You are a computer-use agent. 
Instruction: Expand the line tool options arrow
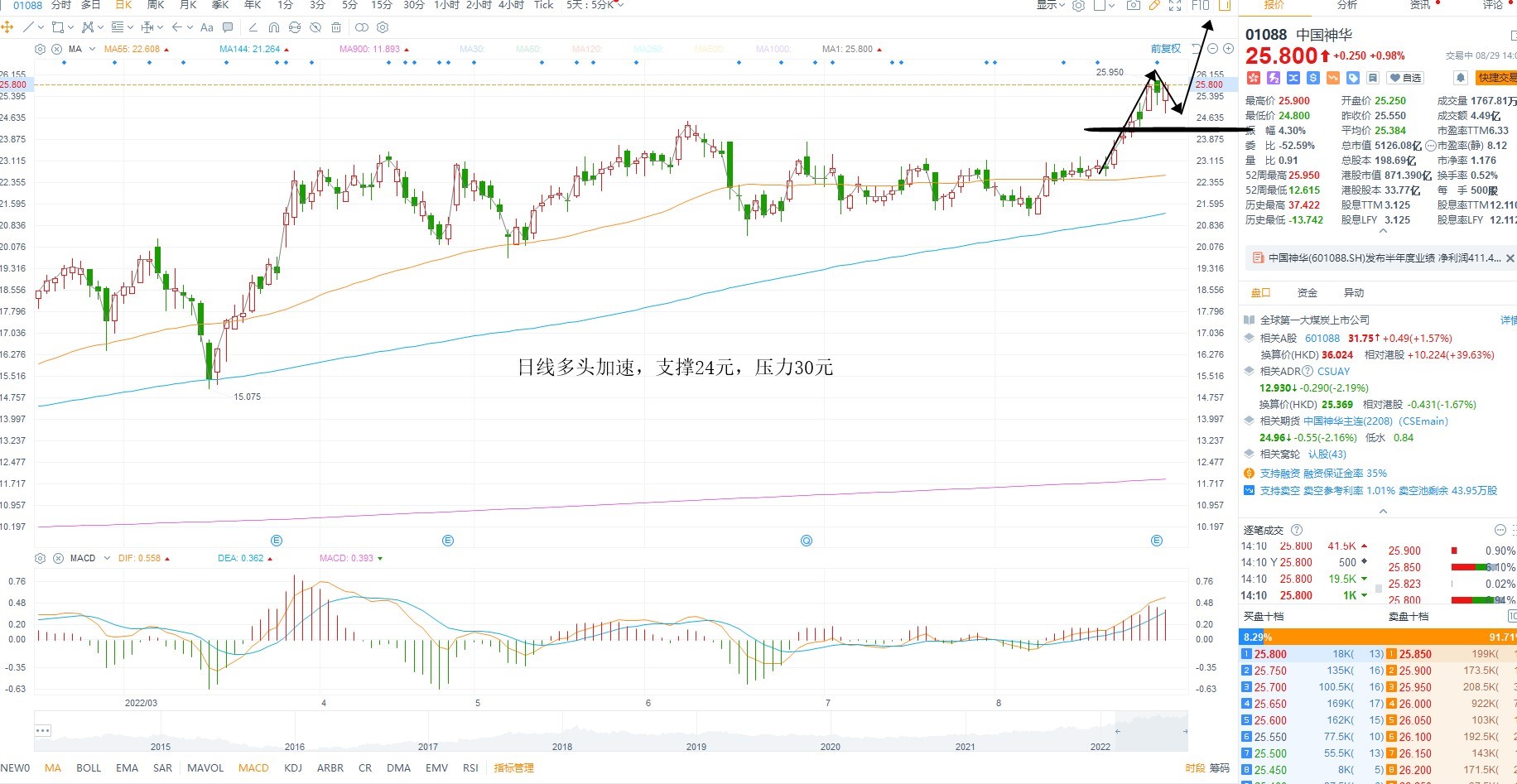41,27
